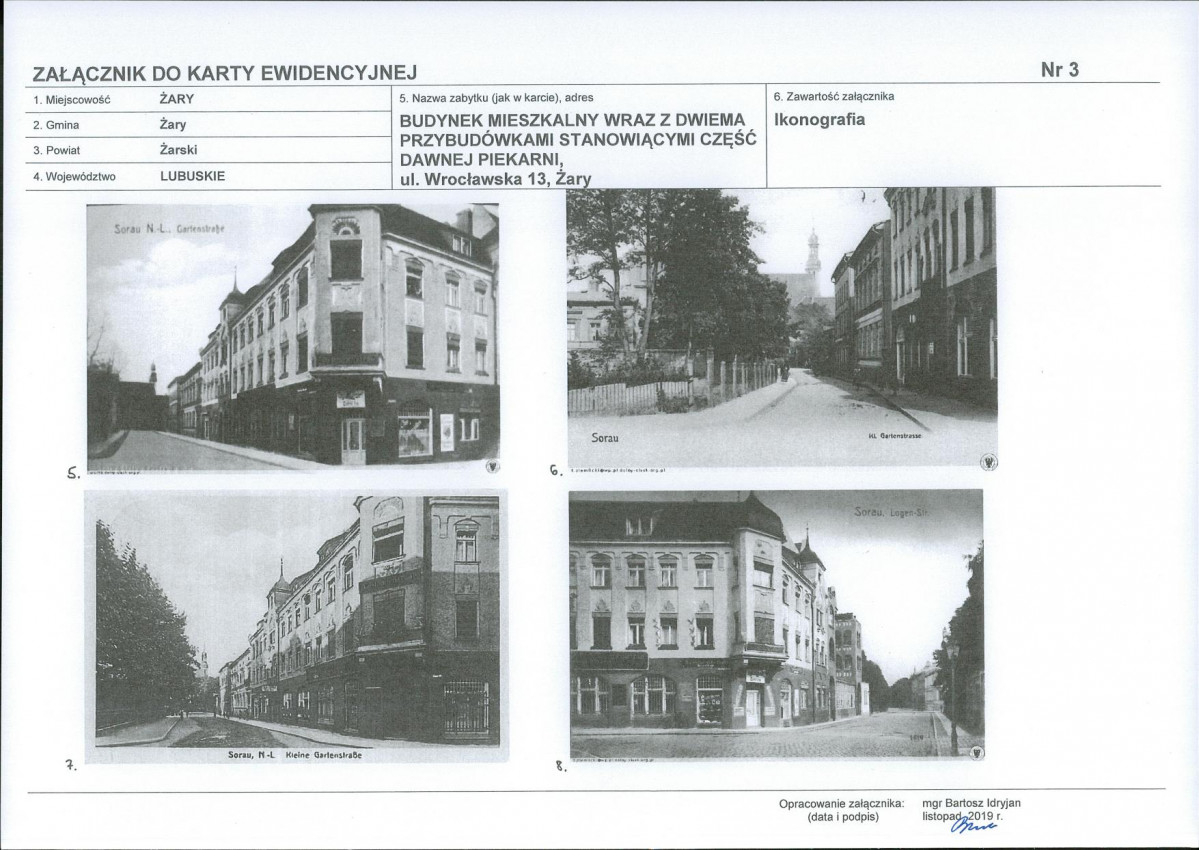Image resolution: width=1199 pixels, height=850 pixels.
Task: Select the Kl. Gartenstrasse street postcard numbered 6
Action: coord(782,328)
